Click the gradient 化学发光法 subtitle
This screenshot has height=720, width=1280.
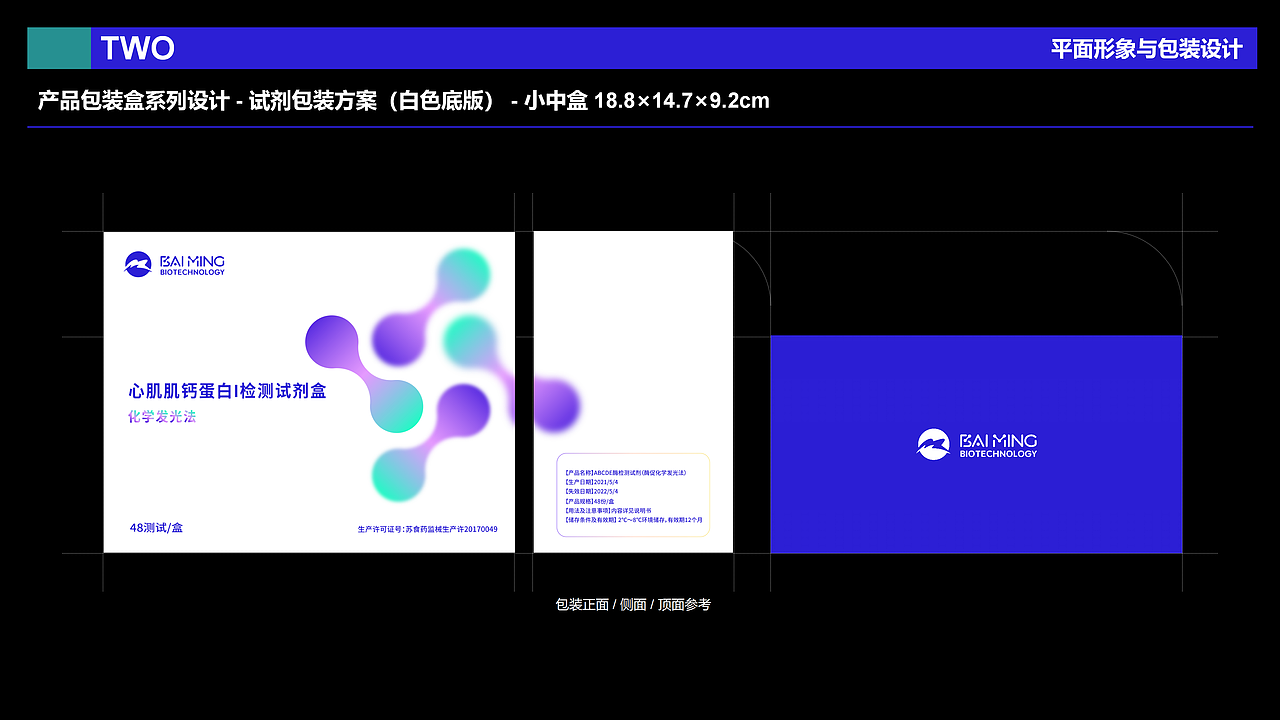coord(160,417)
